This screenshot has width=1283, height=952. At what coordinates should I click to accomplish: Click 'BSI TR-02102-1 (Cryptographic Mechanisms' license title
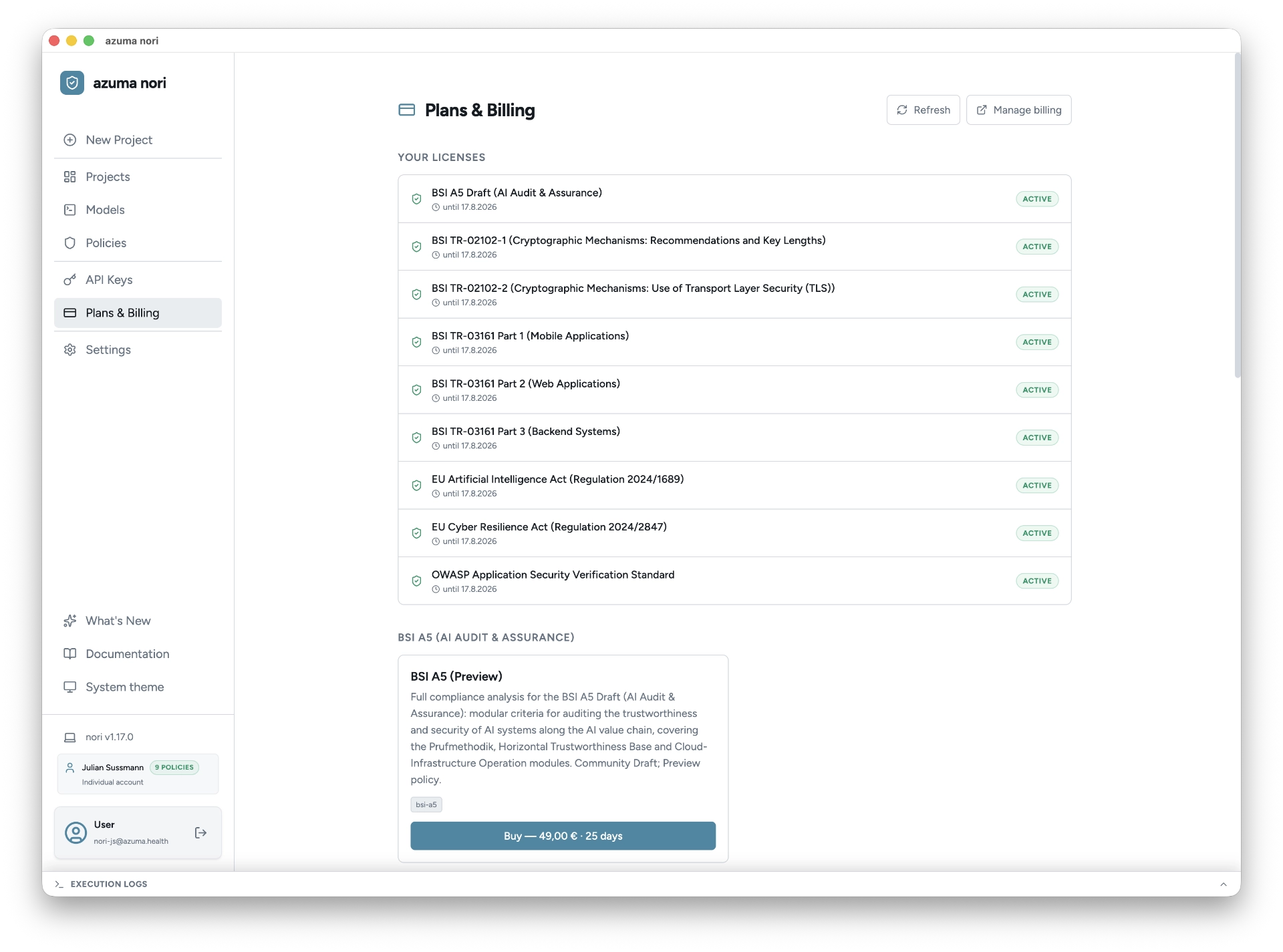629,241
